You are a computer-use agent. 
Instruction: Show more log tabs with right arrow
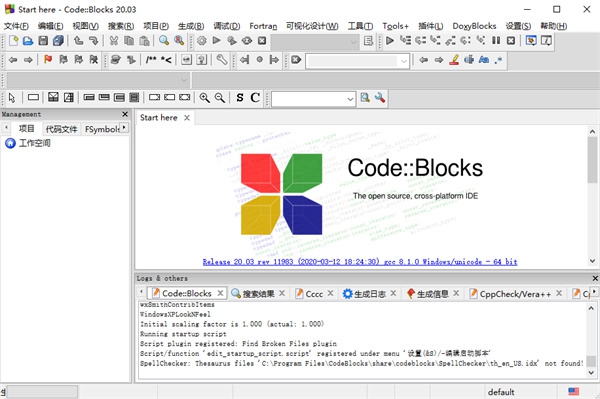(x=594, y=292)
